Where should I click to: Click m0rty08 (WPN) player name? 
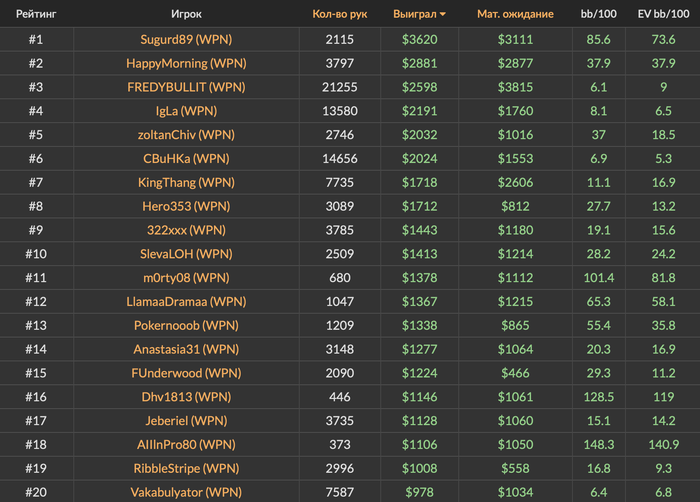coord(186,277)
